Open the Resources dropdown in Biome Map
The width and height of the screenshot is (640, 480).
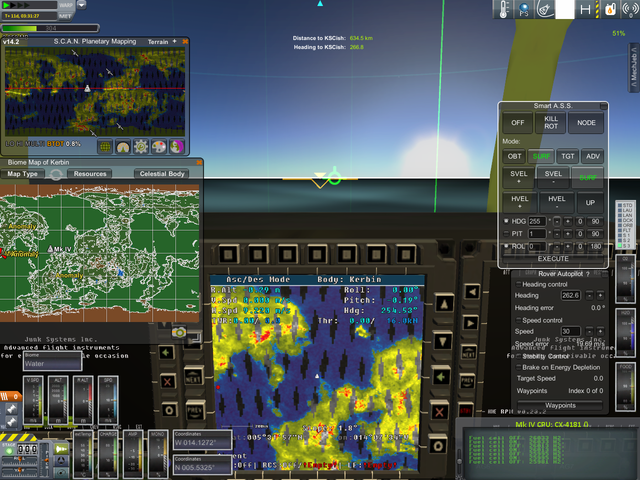click(x=90, y=174)
